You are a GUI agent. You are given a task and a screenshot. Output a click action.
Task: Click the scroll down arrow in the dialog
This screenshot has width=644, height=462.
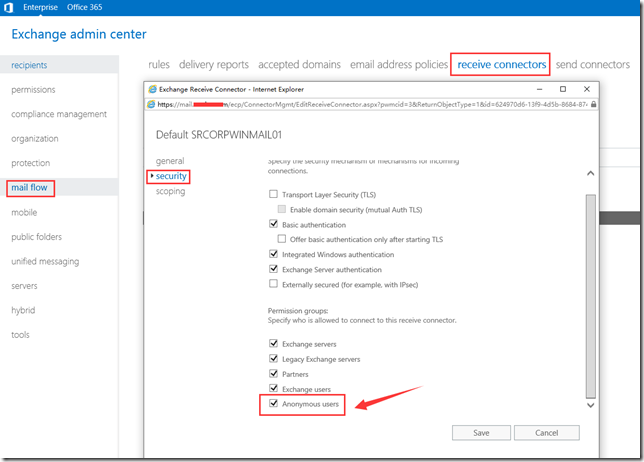[591, 405]
